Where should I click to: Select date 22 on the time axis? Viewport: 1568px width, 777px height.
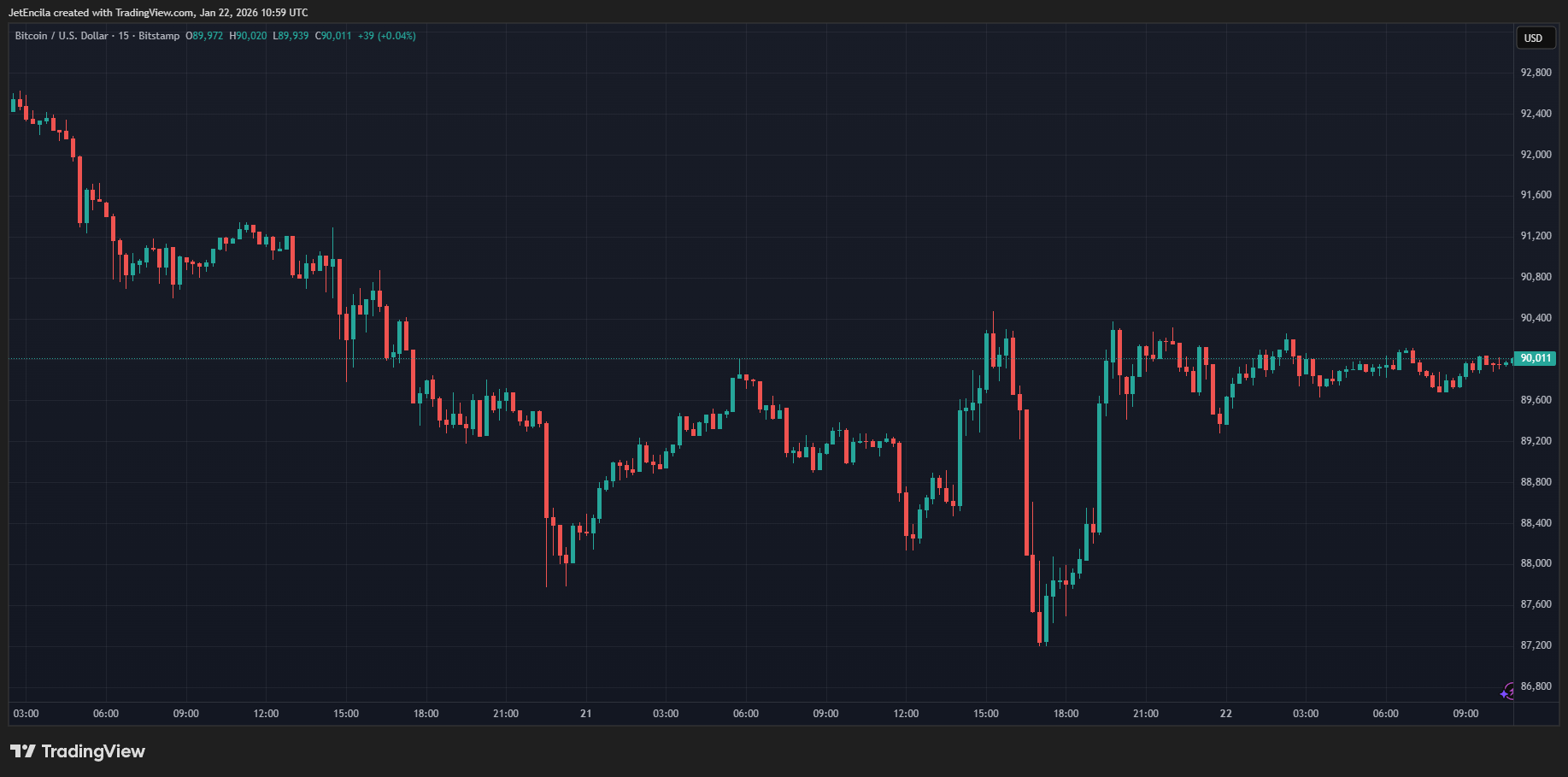[x=1225, y=714]
